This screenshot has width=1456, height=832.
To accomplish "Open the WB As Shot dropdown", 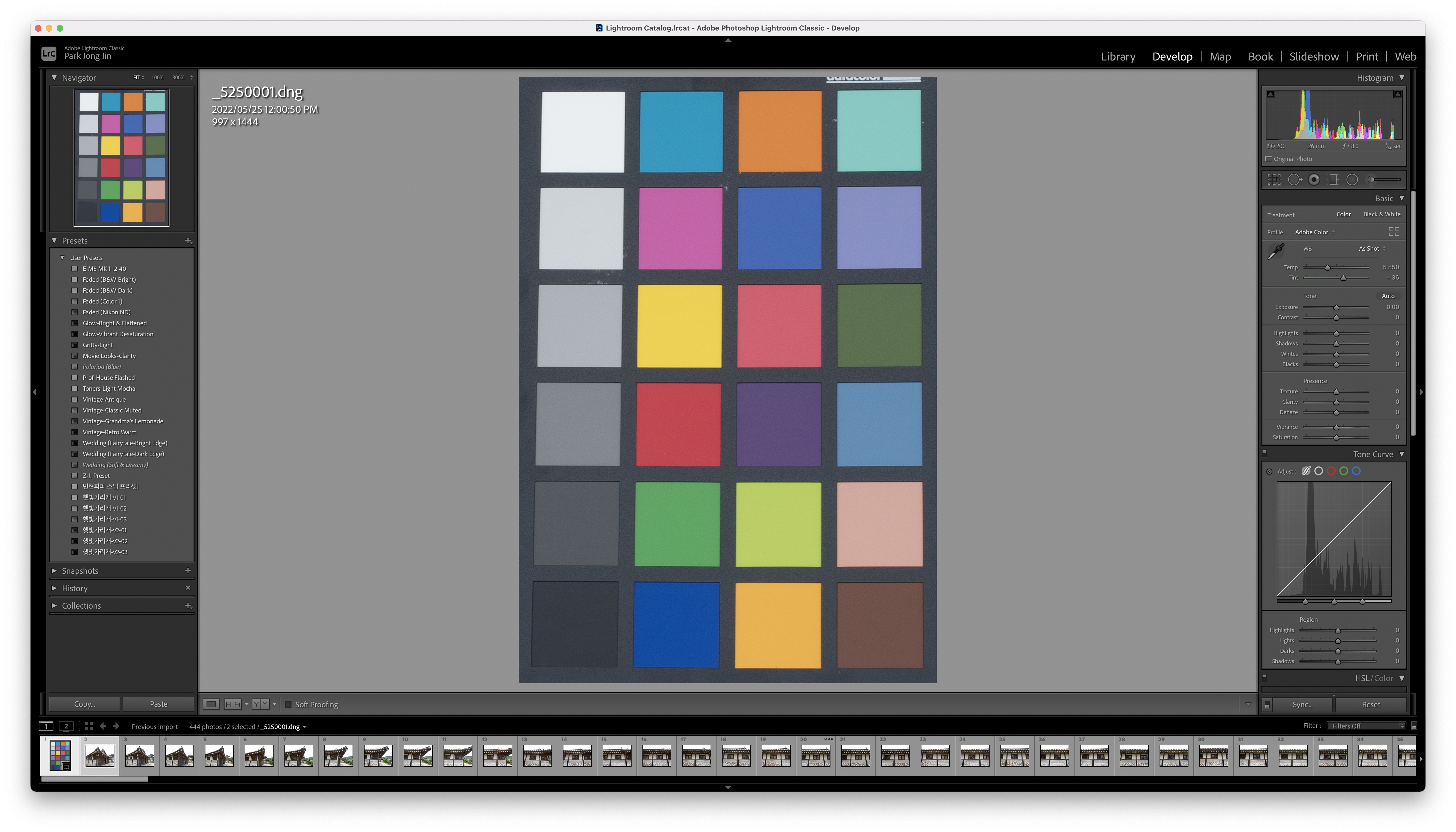I will click(x=1372, y=248).
